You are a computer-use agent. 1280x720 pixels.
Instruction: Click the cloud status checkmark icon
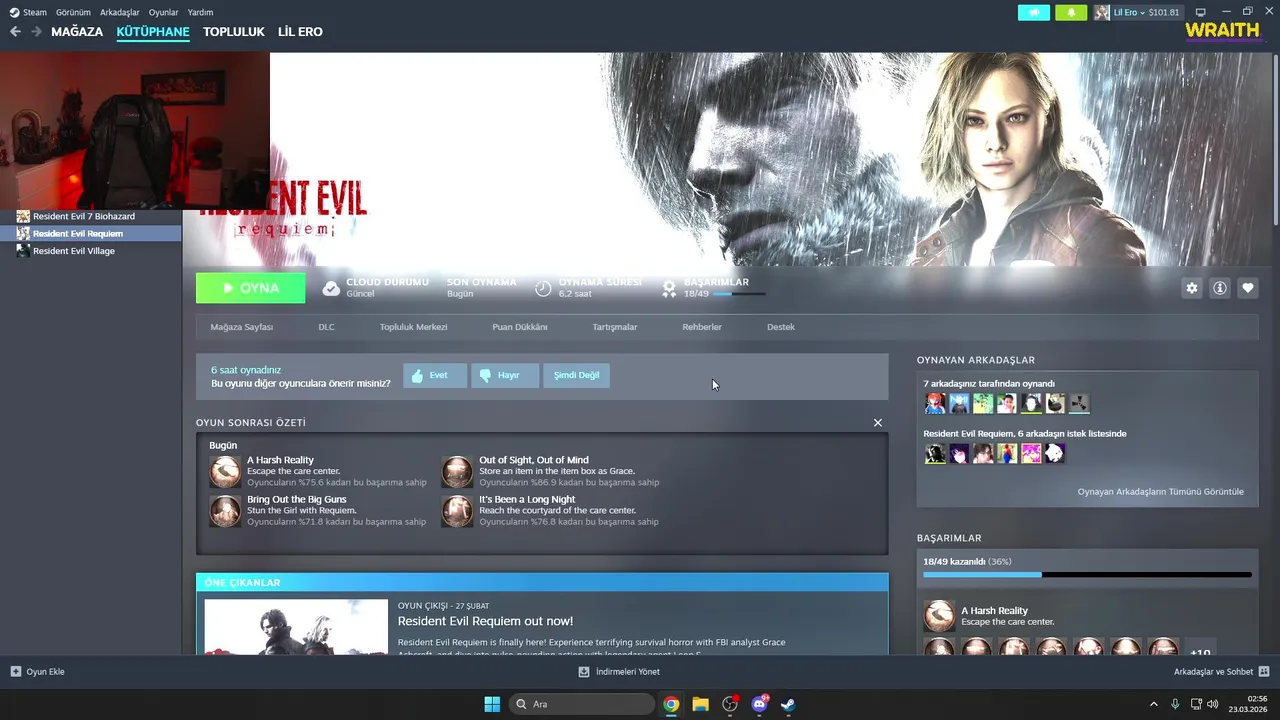pyautogui.click(x=331, y=288)
